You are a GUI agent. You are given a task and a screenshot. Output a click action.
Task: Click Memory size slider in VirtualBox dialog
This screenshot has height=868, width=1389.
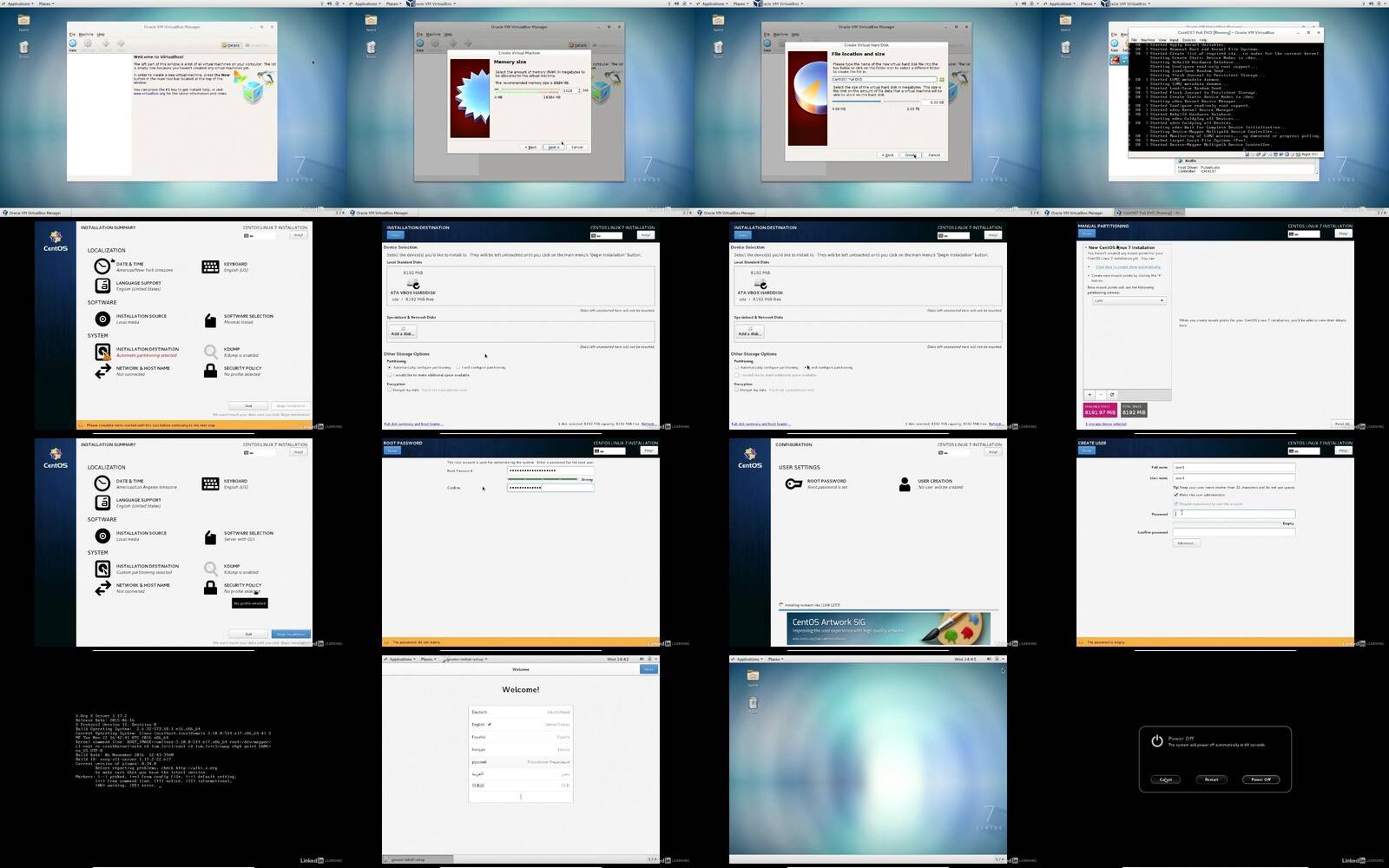coord(527,90)
